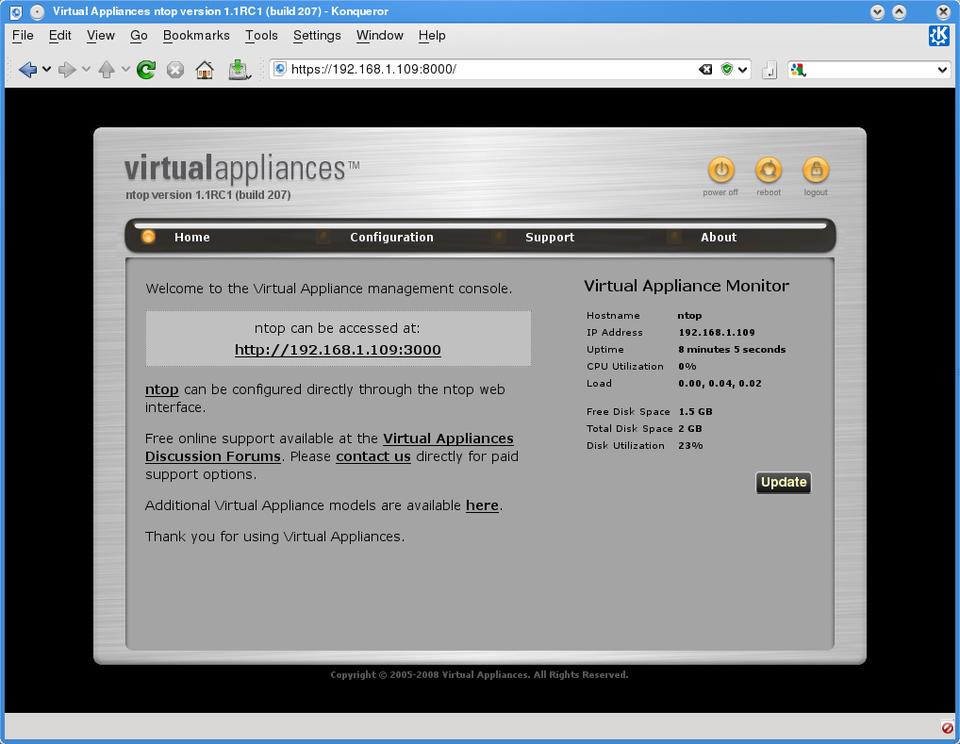This screenshot has width=960, height=744.
Task: Click the power off icon
Action: click(x=720, y=170)
